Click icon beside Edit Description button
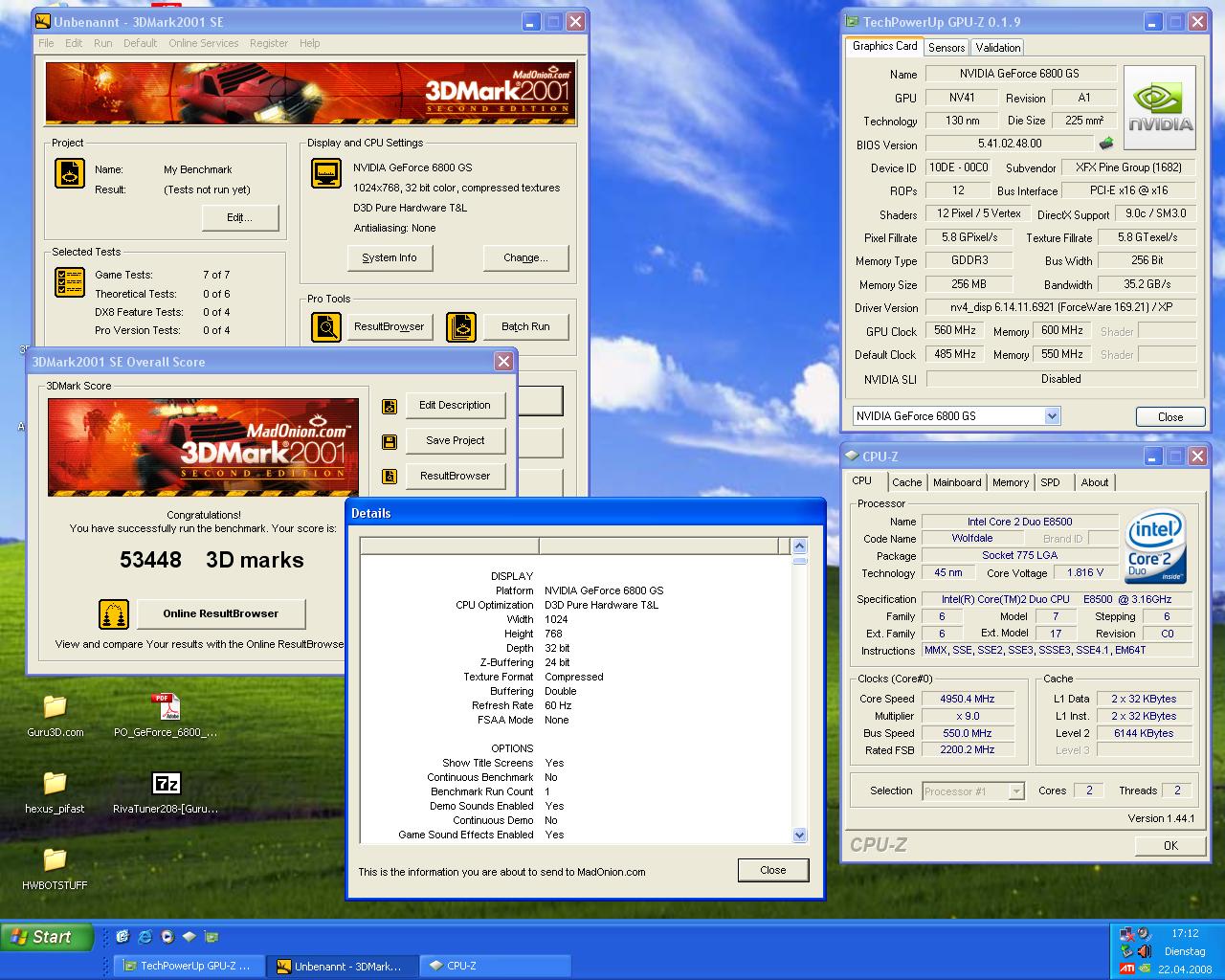The height and width of the screenshot is (980, 1225). click(390, 406)
